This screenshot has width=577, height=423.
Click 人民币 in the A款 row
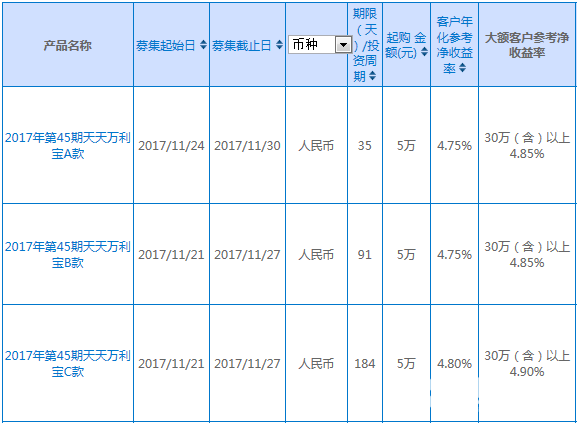[316, 146]
